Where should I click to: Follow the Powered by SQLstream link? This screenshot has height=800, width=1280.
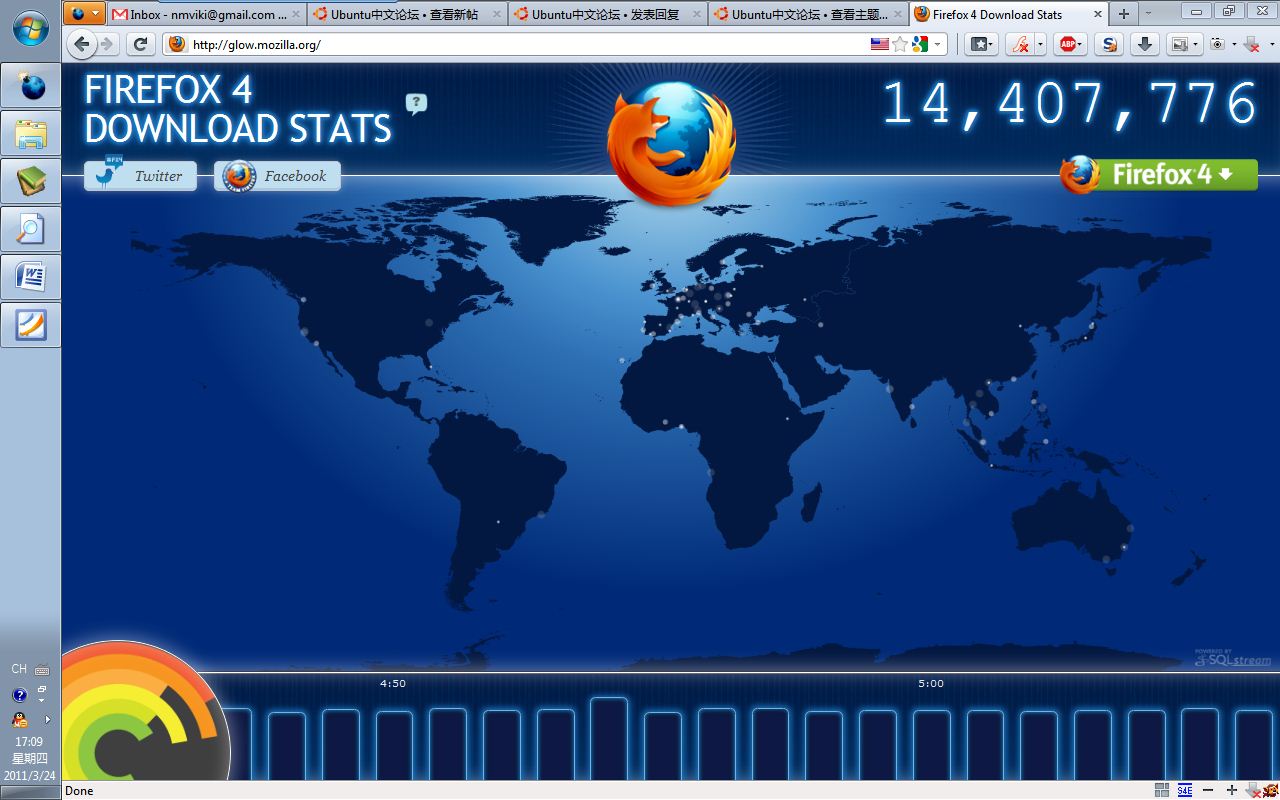1232,657
